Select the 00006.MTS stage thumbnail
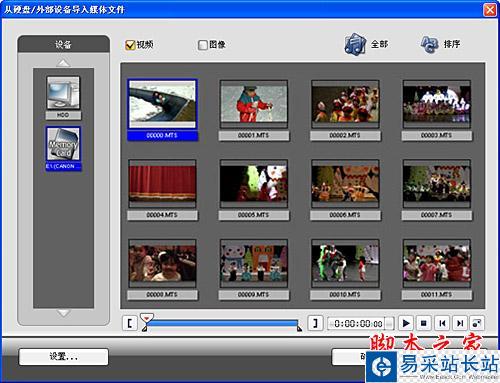 345,183
